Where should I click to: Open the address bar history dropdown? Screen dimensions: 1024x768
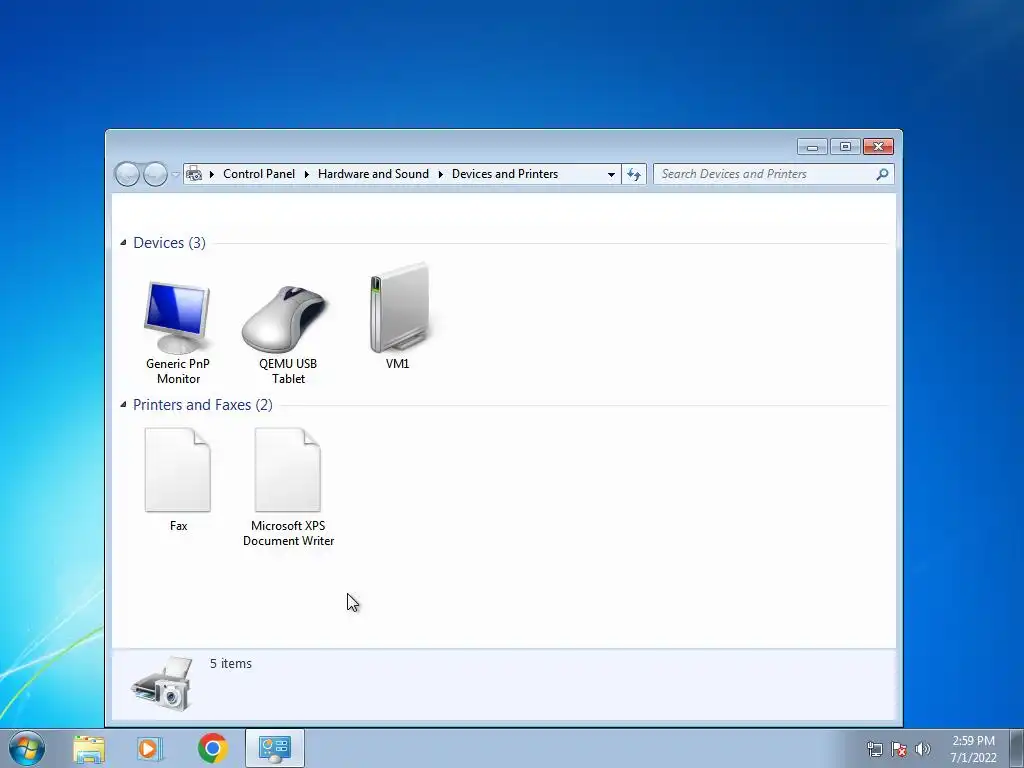tap(611, 174)
